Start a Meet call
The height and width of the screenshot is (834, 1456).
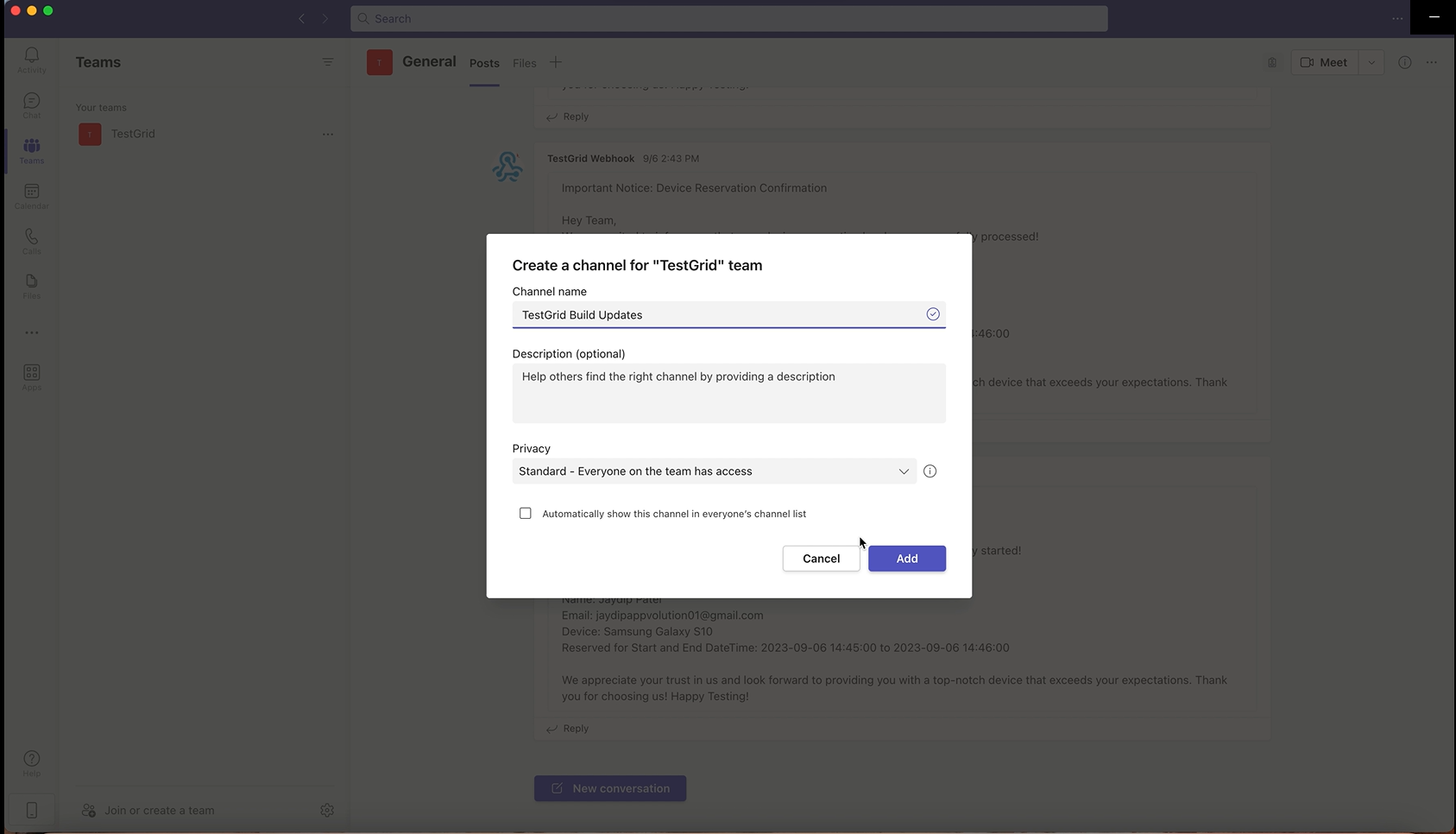pos(1325,62)
